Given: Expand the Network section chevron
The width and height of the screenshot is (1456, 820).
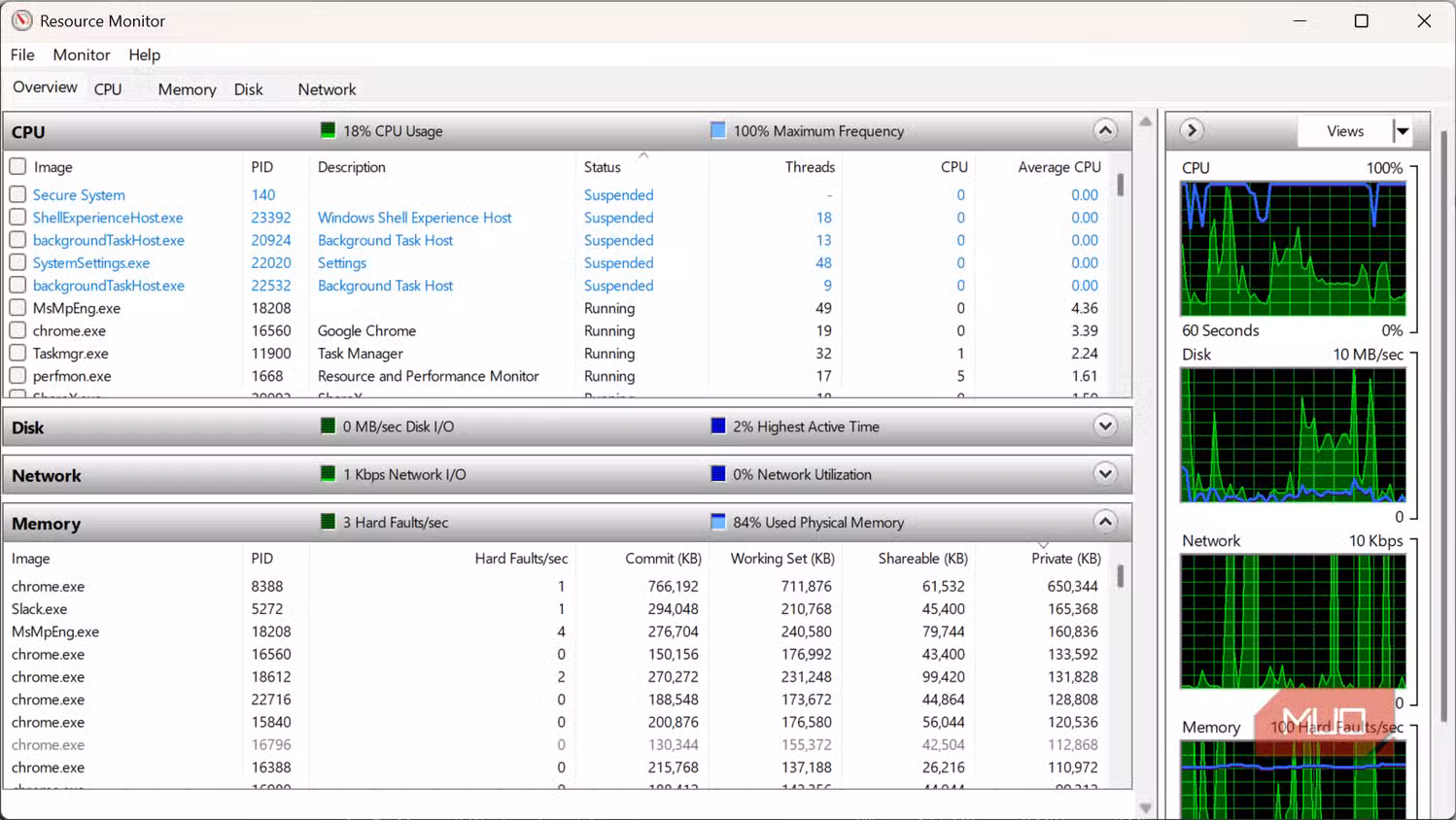Looking at the screenshot, I should click(x=1105, y=474).
